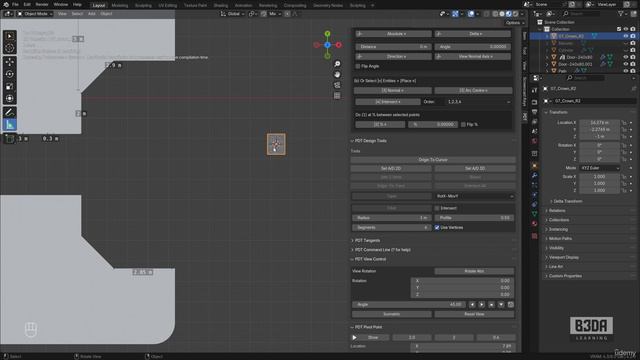Click the PDT Pivot Point Show button
The width and height of the screenshot is (640, 360).
point(373,338)
